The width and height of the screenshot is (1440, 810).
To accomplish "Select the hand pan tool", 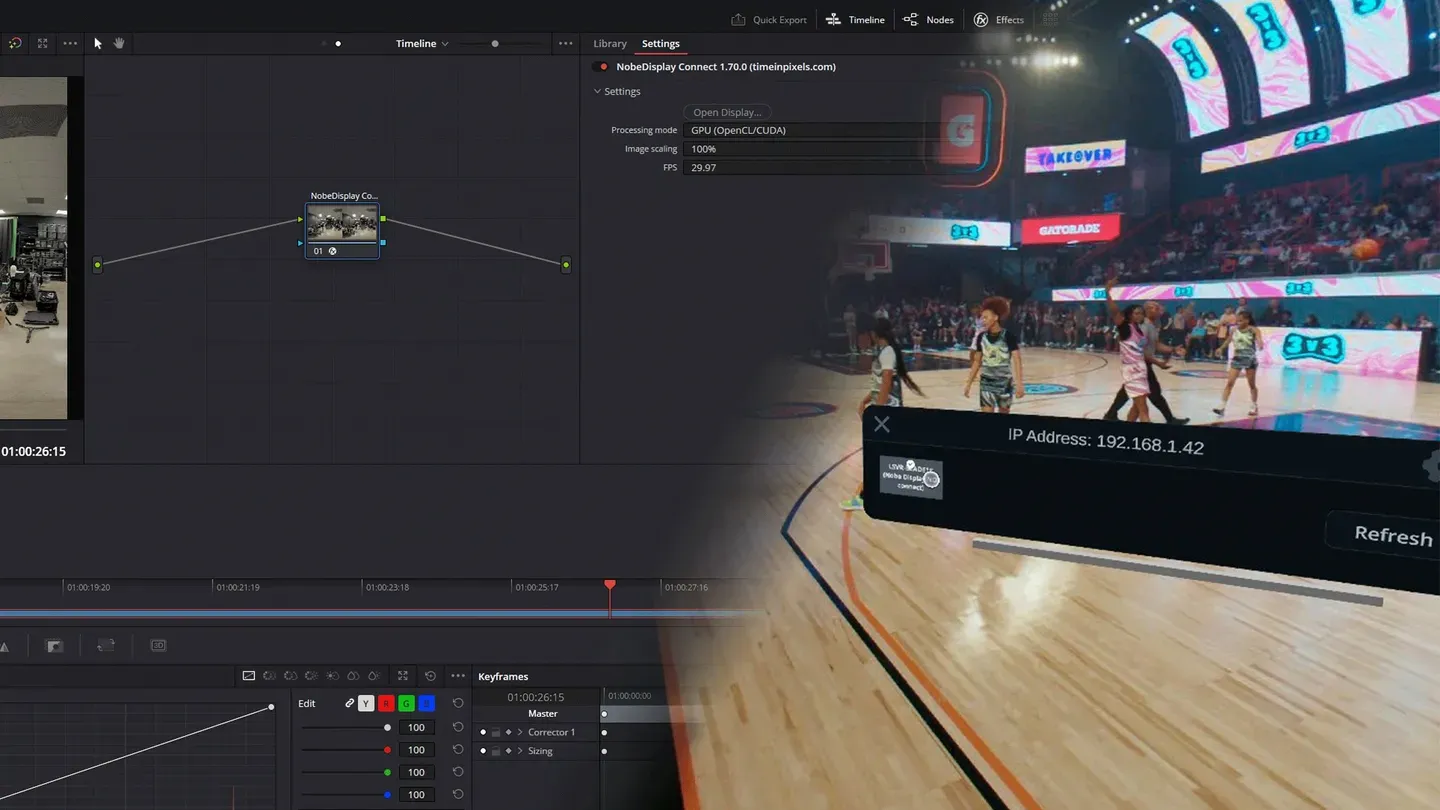I will click(119, 43).
